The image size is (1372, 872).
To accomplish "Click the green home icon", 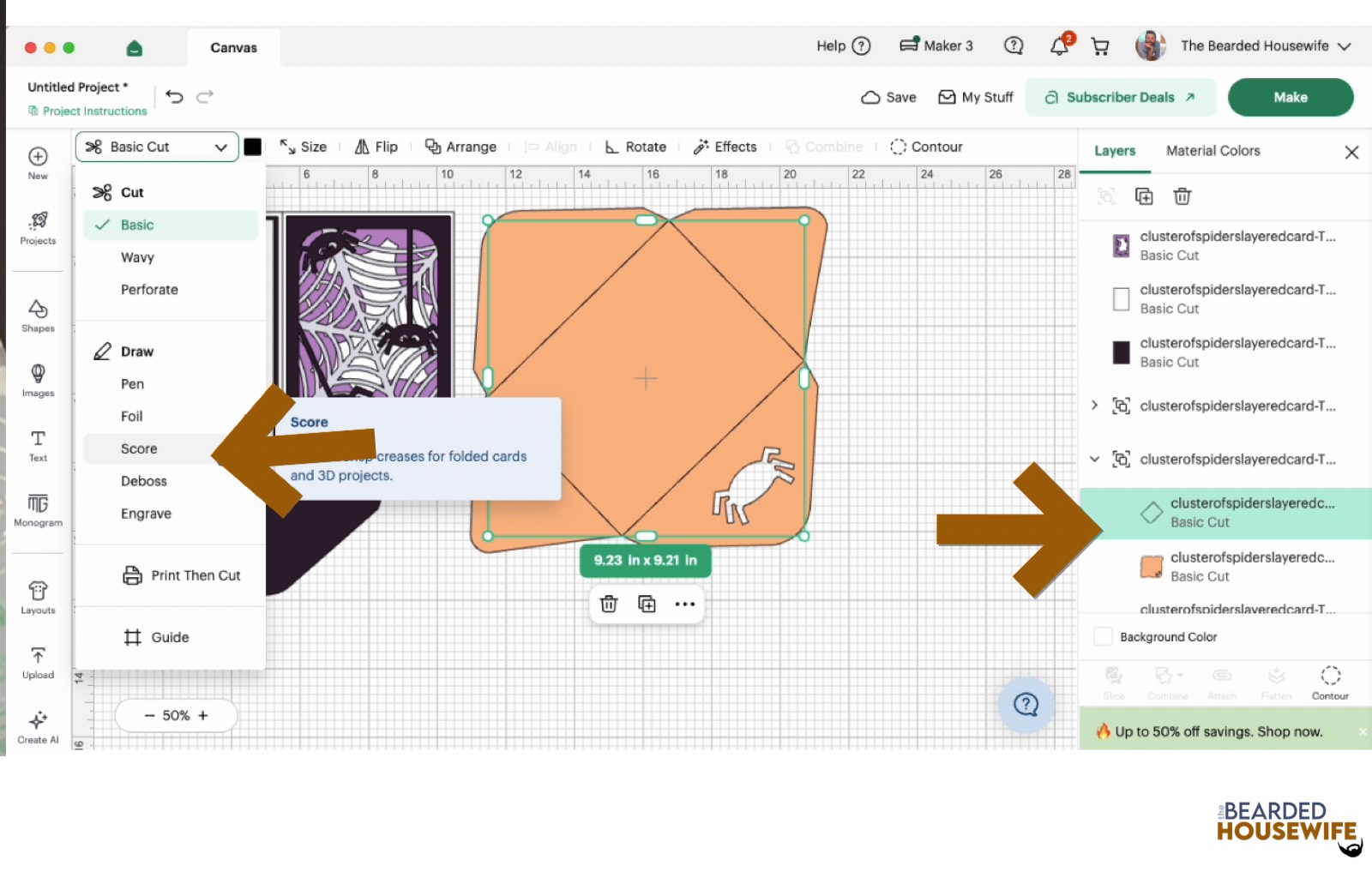I will (x=135, y=48).
